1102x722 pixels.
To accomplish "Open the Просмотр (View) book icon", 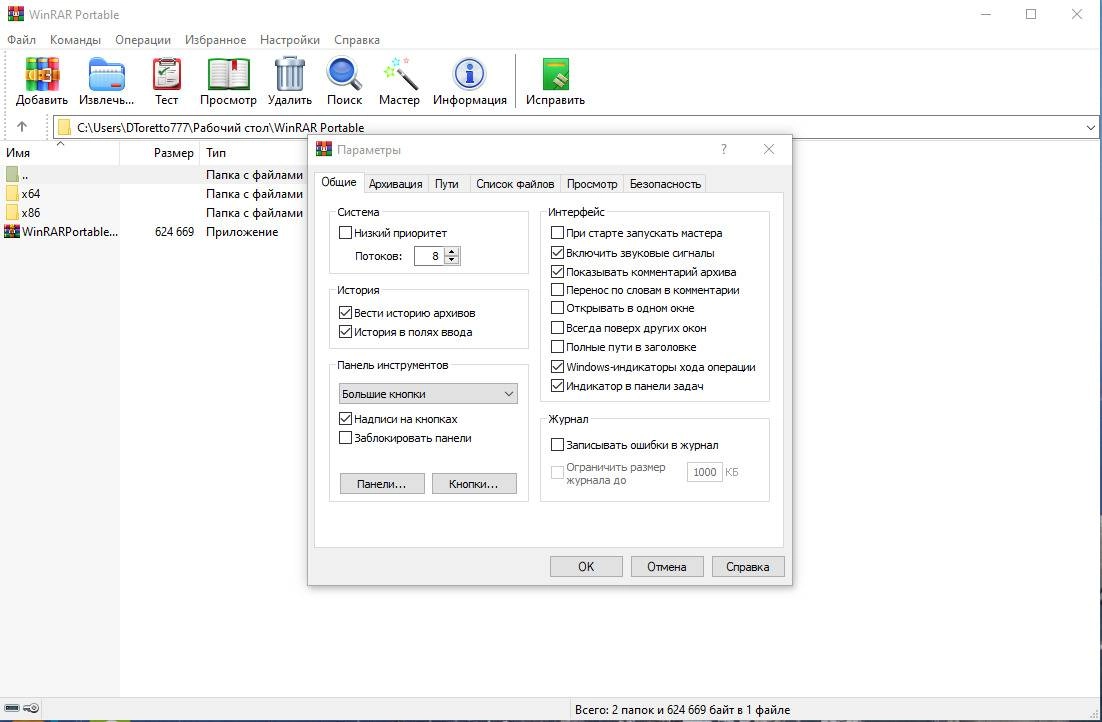I will [x=228, y=74].
